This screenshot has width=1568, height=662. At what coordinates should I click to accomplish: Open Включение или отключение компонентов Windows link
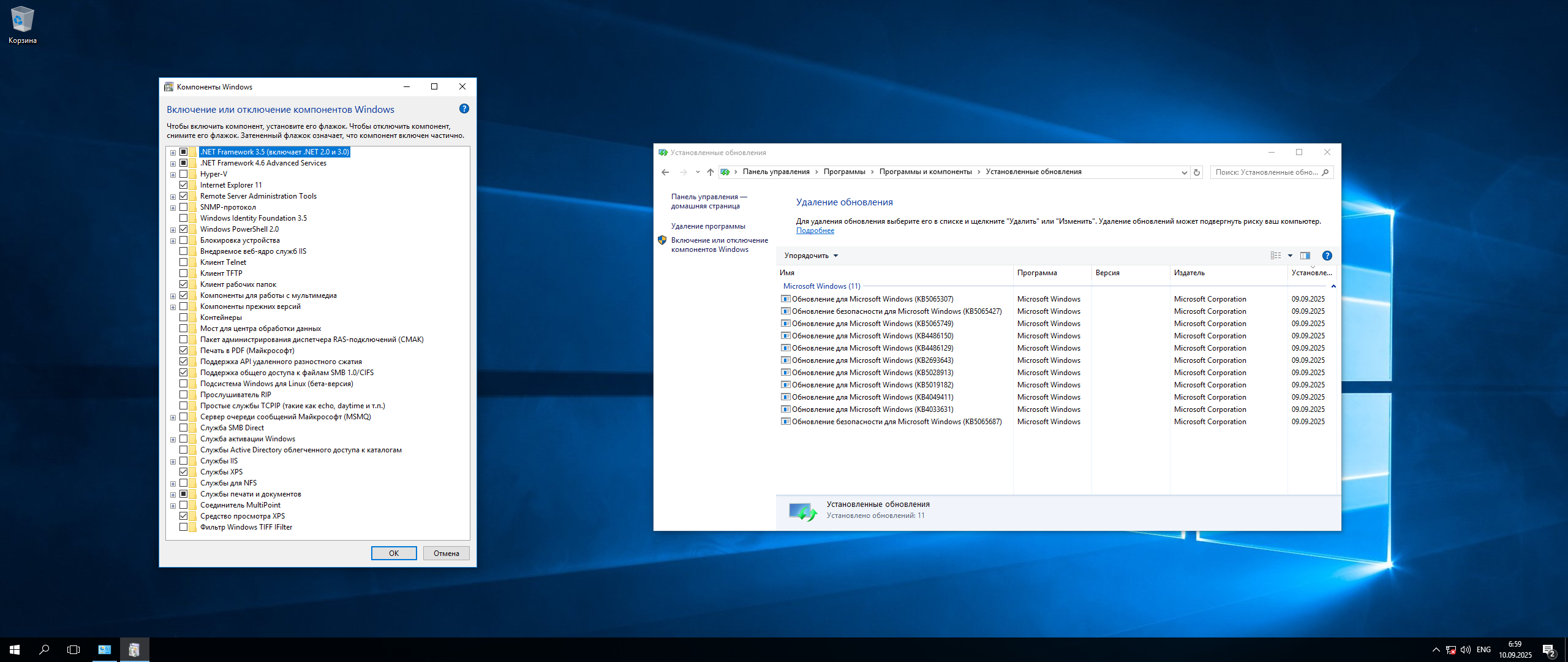[719, 245]
